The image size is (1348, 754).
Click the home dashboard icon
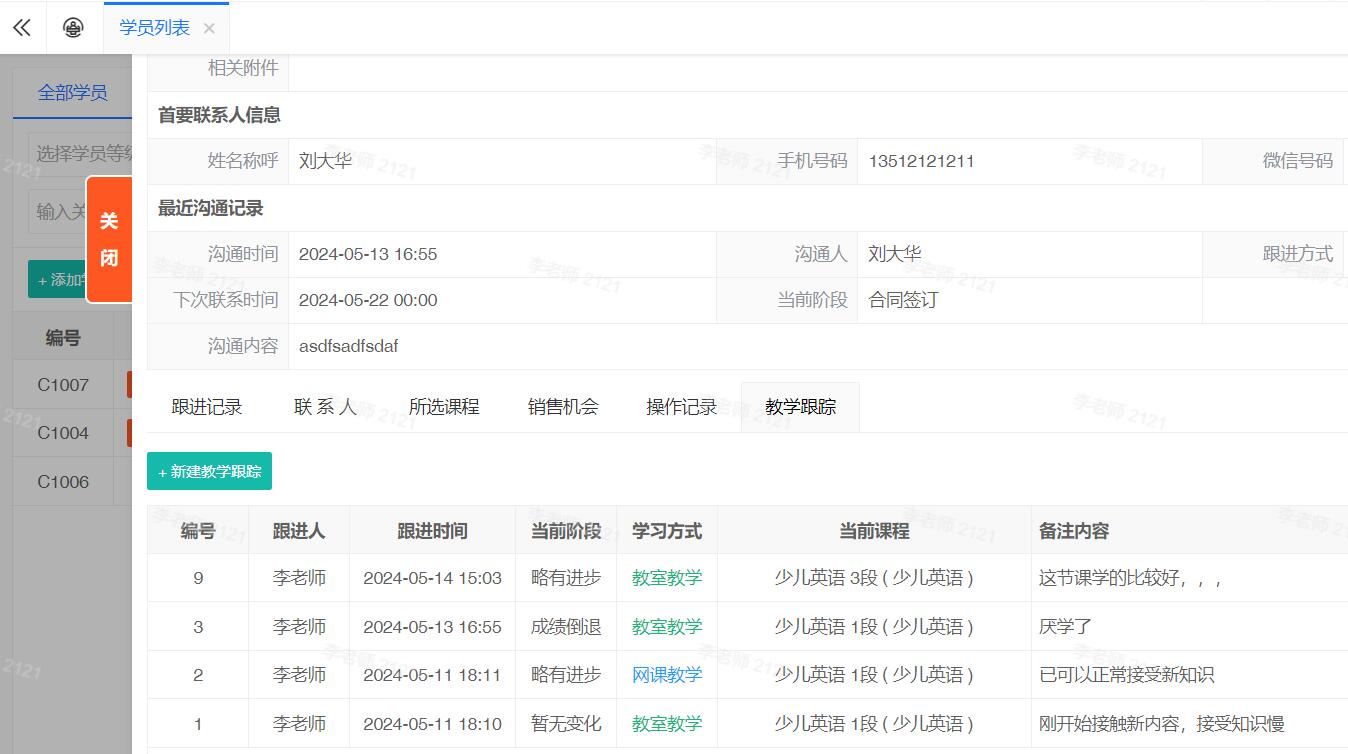(73, 28)
